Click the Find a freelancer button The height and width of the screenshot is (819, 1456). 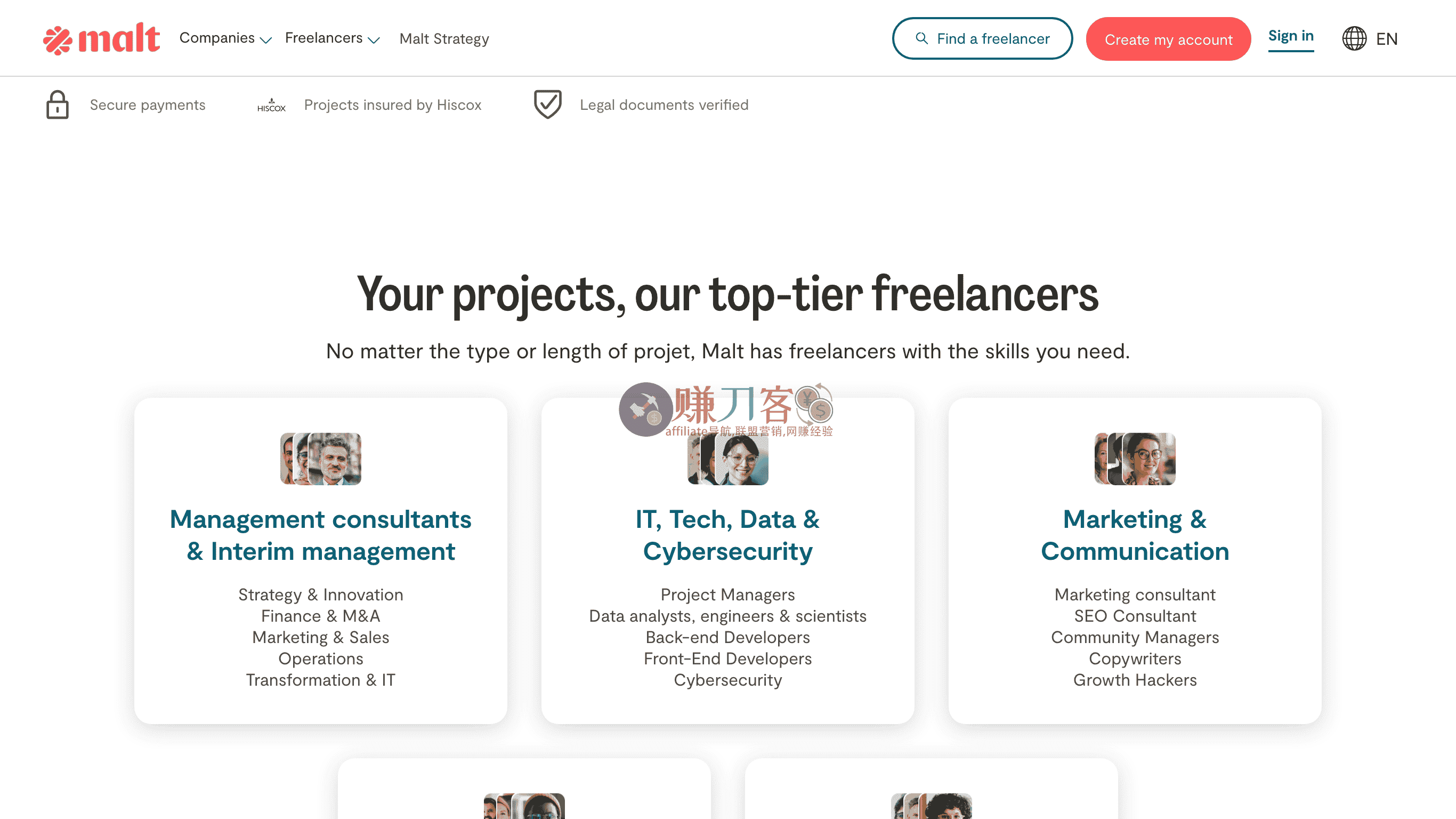[982, 38]
